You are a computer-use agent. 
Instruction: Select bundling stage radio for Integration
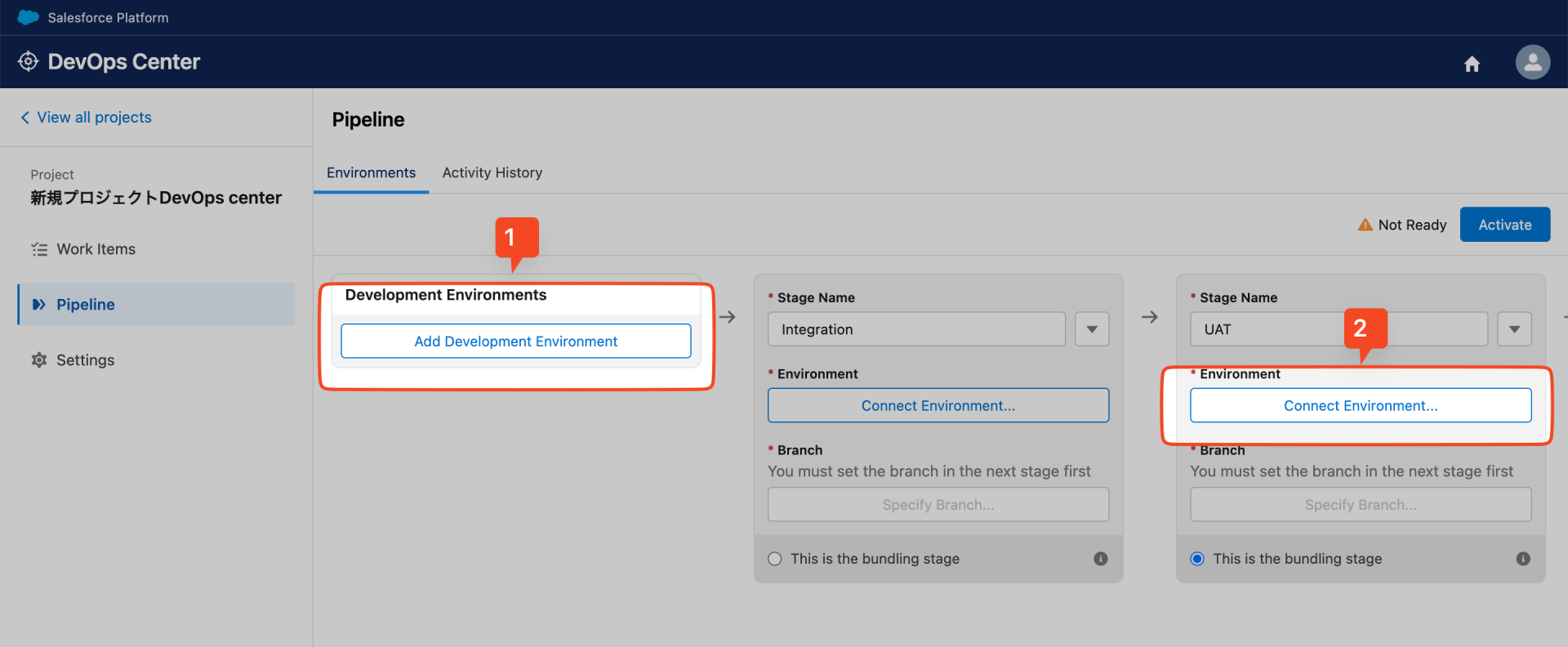pos(775,559)
